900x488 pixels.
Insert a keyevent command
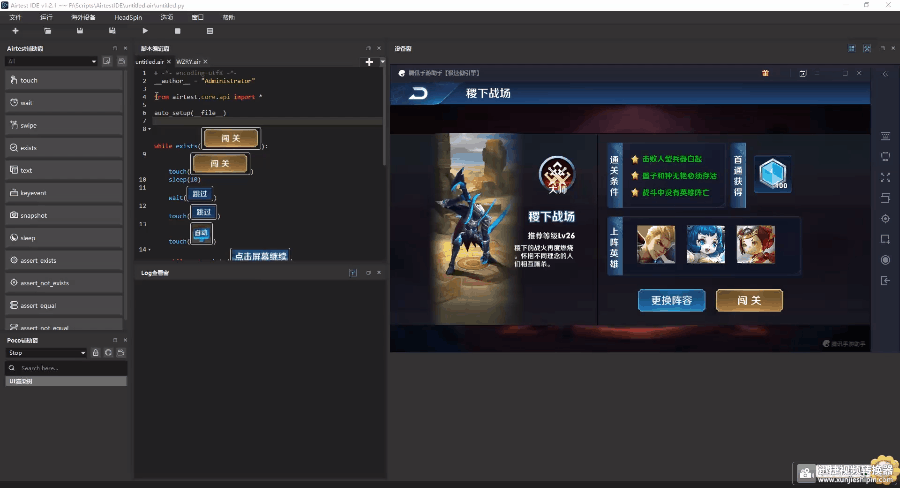coord(64,193)
